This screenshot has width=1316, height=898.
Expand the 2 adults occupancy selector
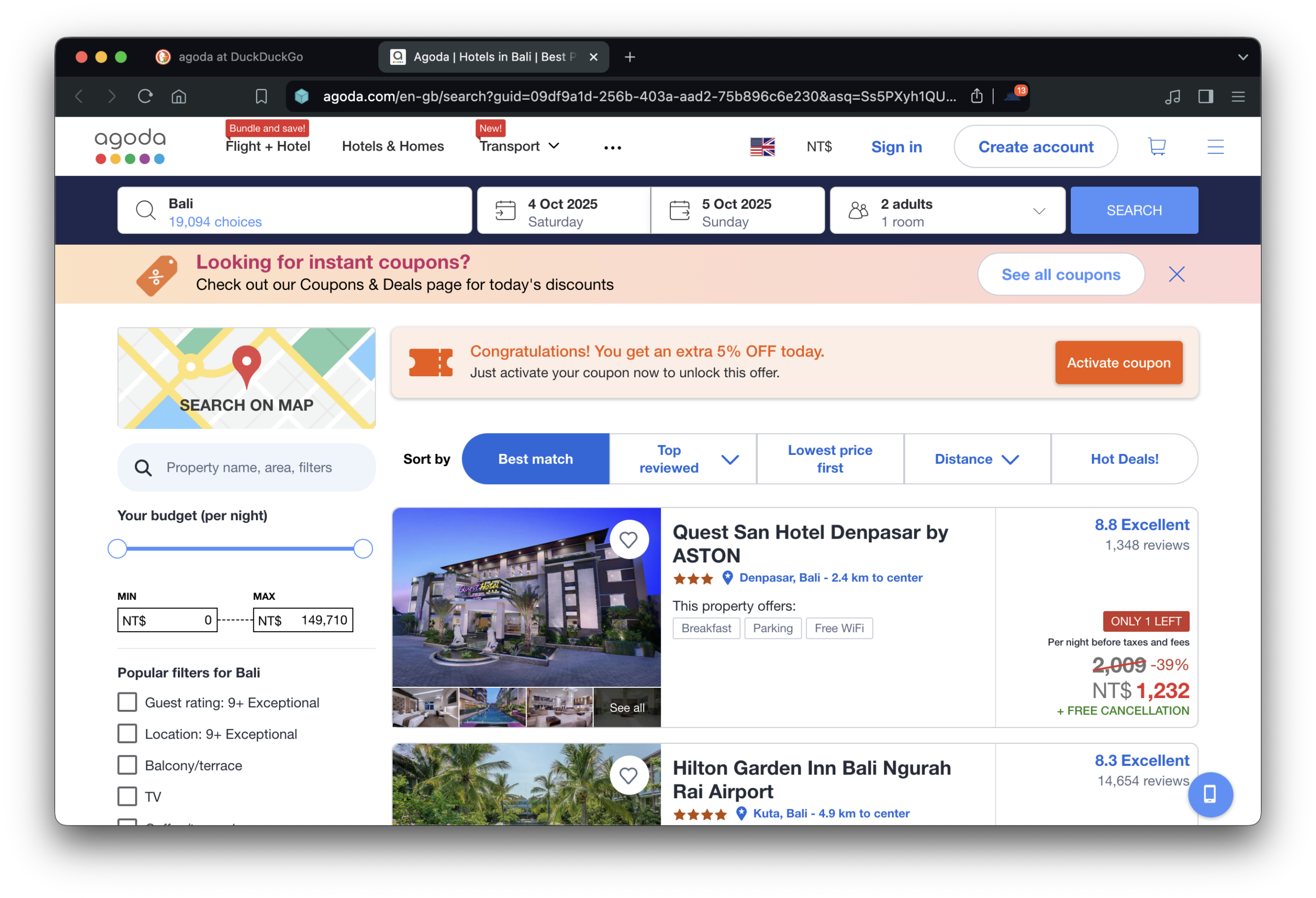point(947,210)
